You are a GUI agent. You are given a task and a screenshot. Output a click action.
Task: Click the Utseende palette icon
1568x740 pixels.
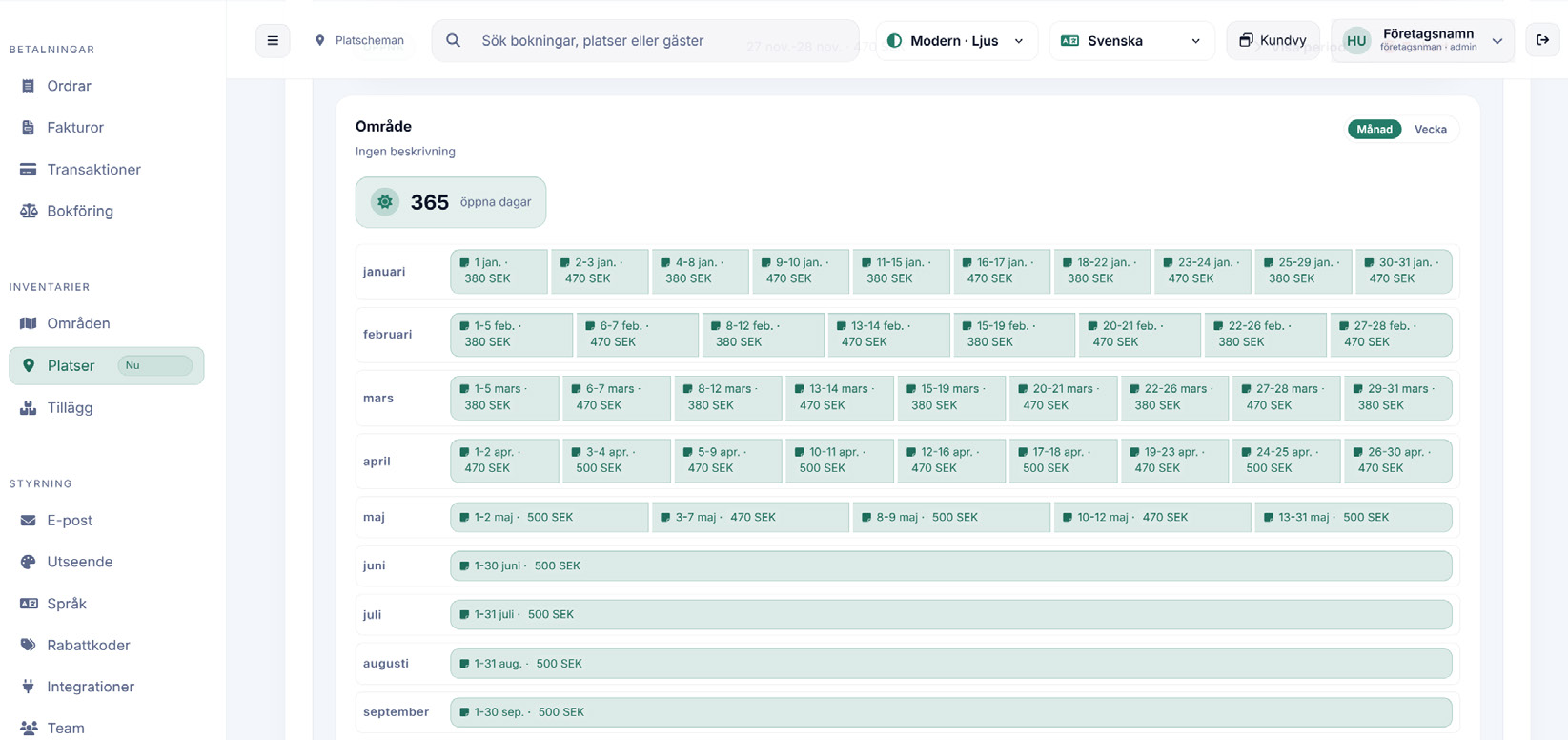(29, 562)
